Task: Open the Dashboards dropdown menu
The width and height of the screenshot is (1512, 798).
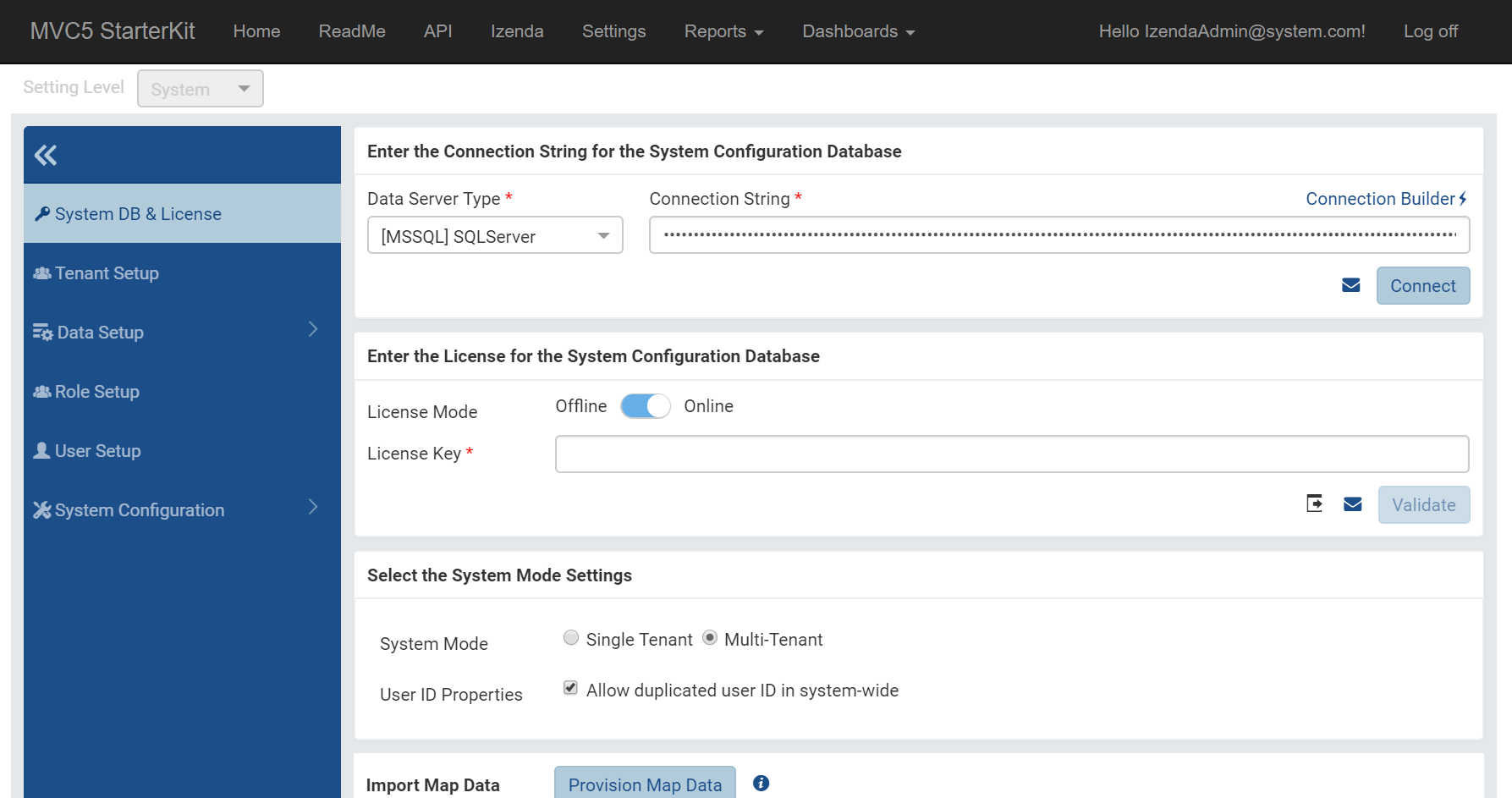Action: tap(859, 31)
